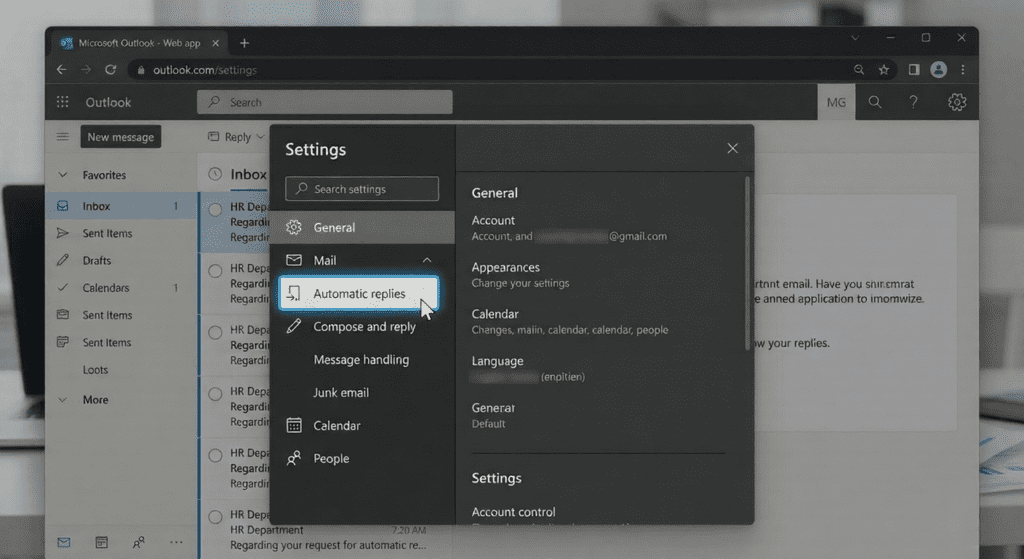Viewport: 1024px width, 559px height.
Task: Click the Drafts pencil icon
Action: (63, 260)
